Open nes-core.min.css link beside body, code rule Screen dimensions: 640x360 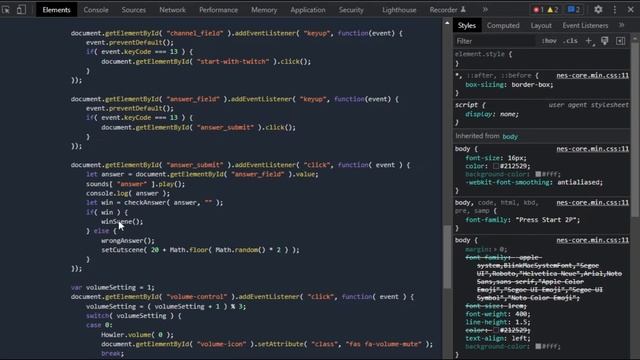592,202
